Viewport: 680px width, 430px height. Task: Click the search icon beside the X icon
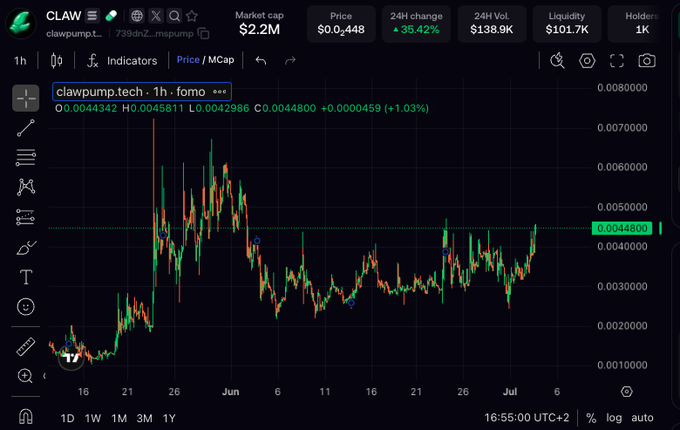coord(174,16)
